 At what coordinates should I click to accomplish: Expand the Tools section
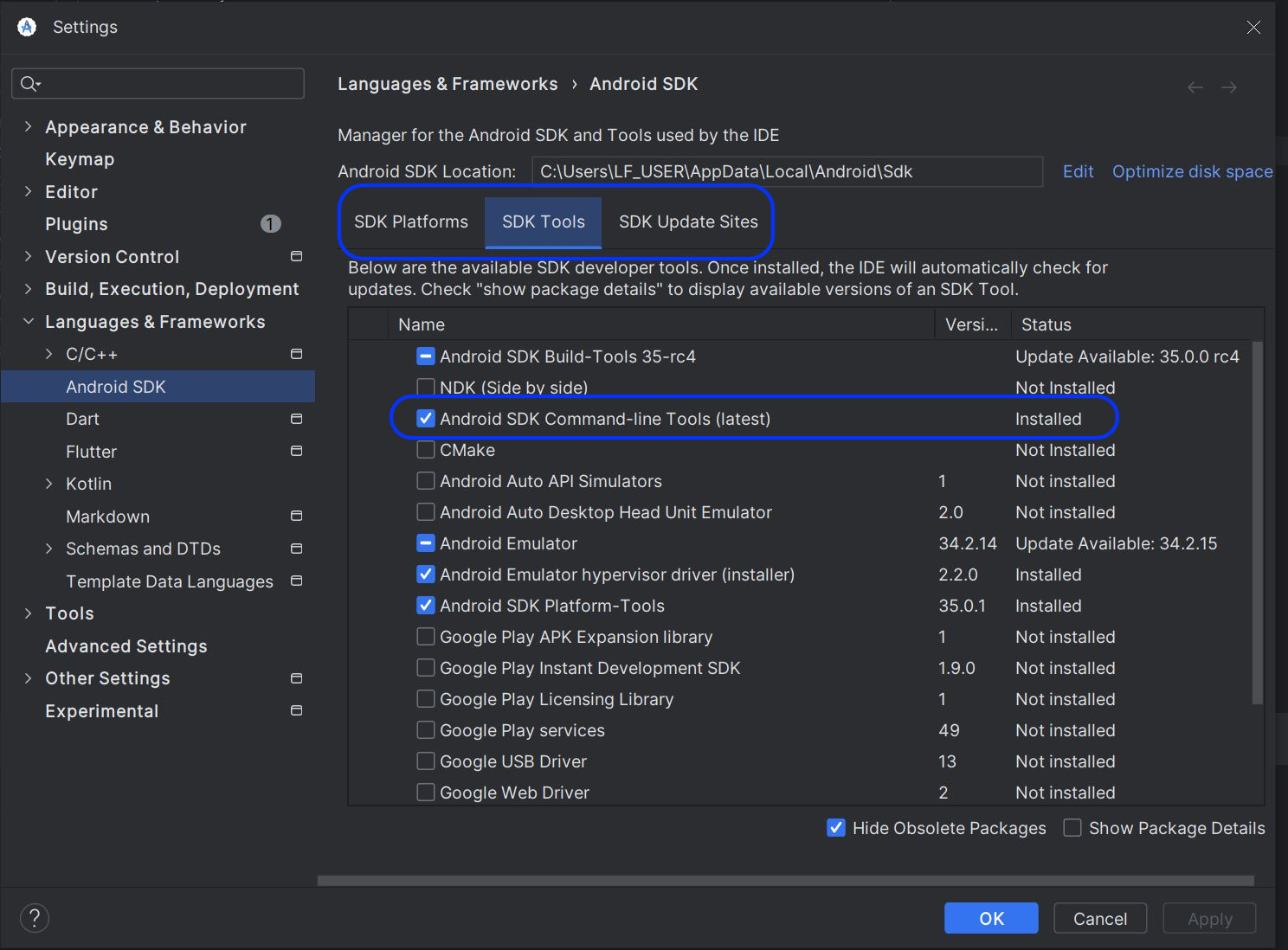click(x=28, y=613)
